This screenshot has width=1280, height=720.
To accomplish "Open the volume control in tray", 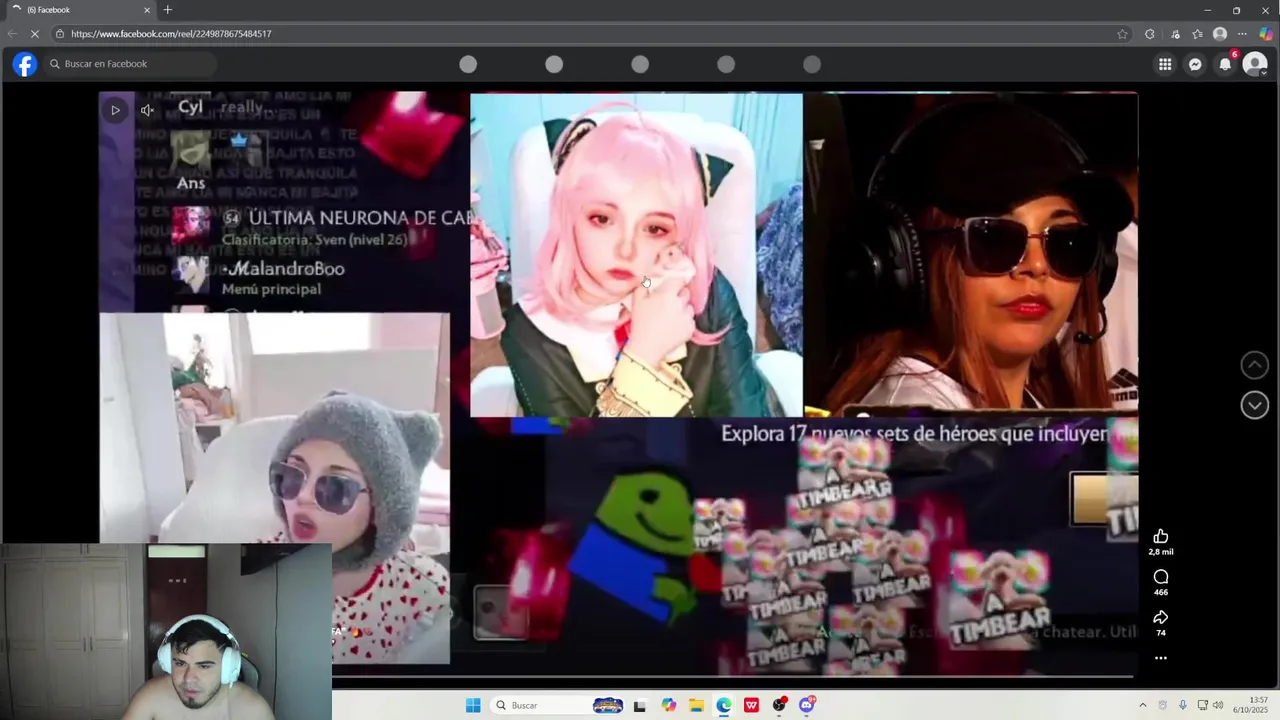I will coord(1218,705).
